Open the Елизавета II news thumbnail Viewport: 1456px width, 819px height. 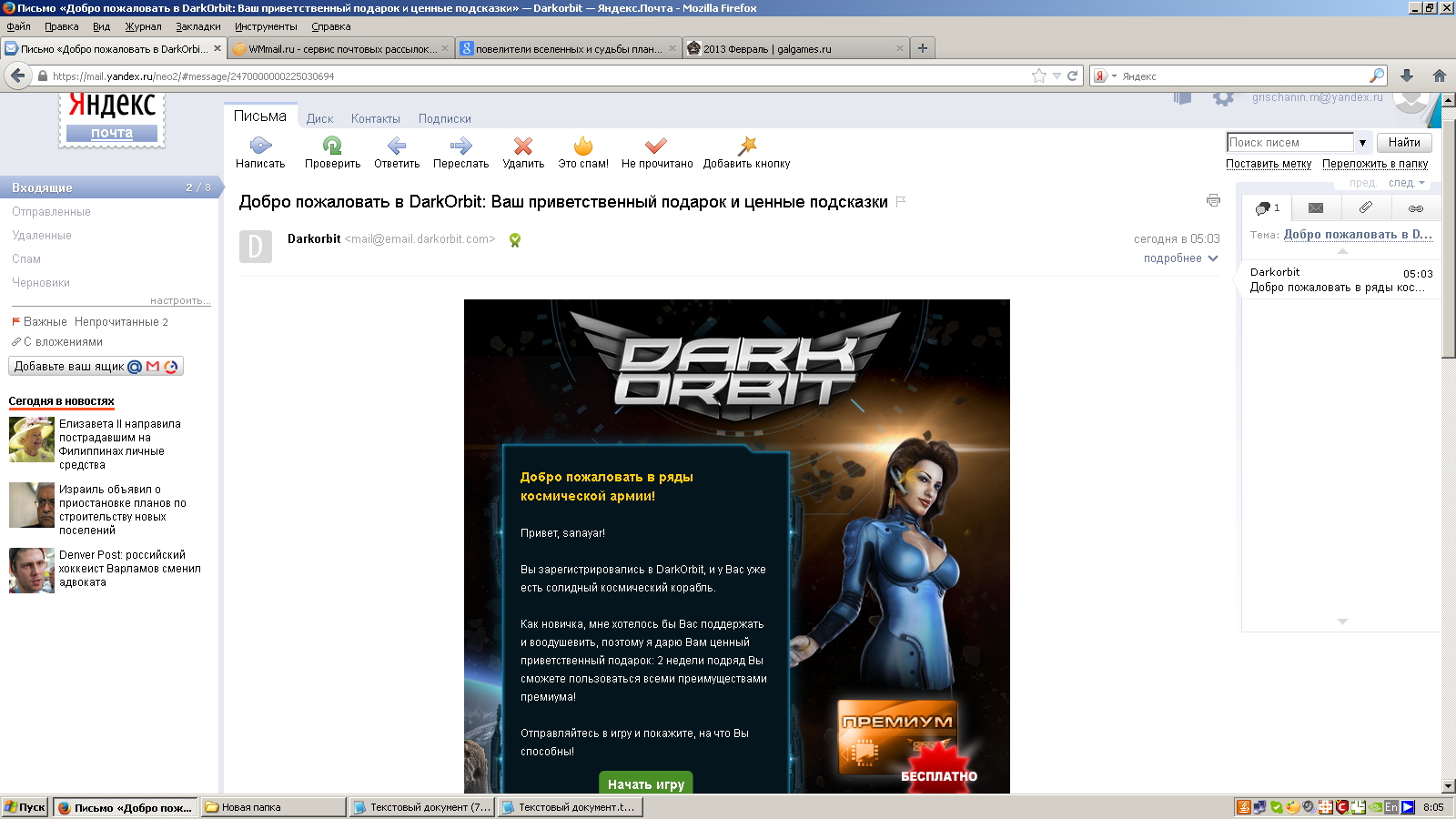(x=32, y=440)
